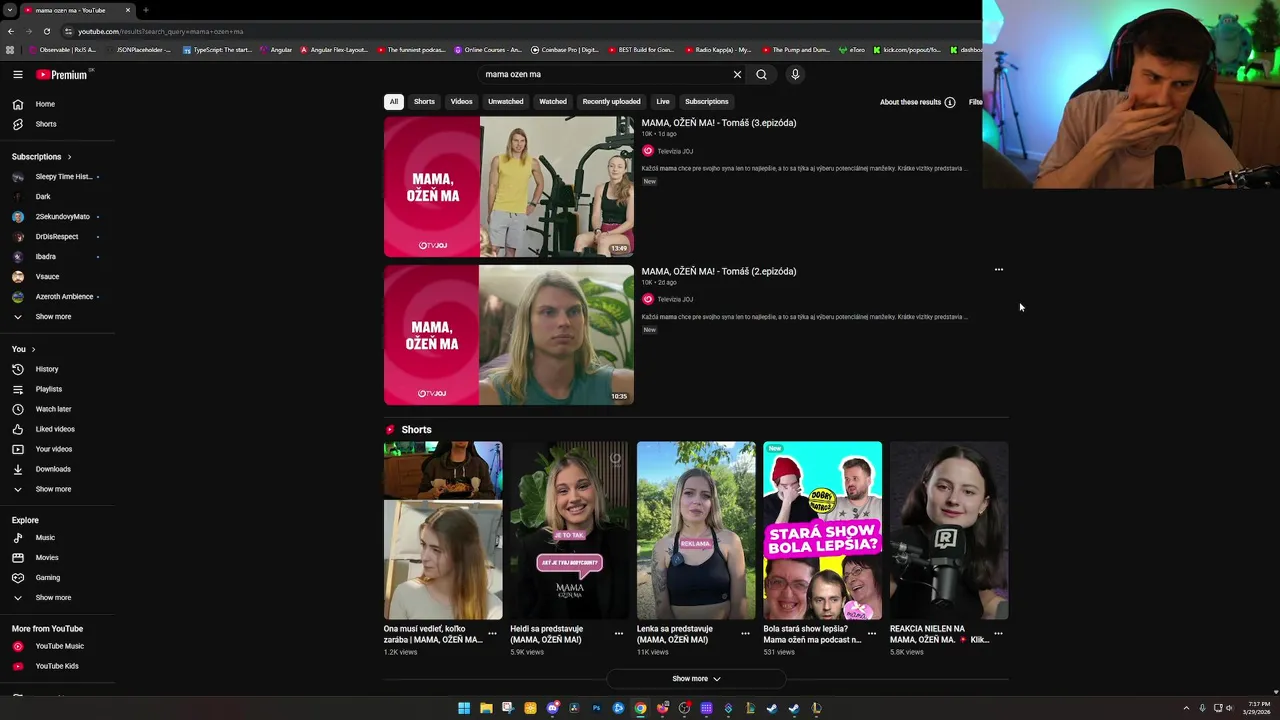Show hidden system tray icons
This screenshot has width=1280, height=720.
point(1186,708)
